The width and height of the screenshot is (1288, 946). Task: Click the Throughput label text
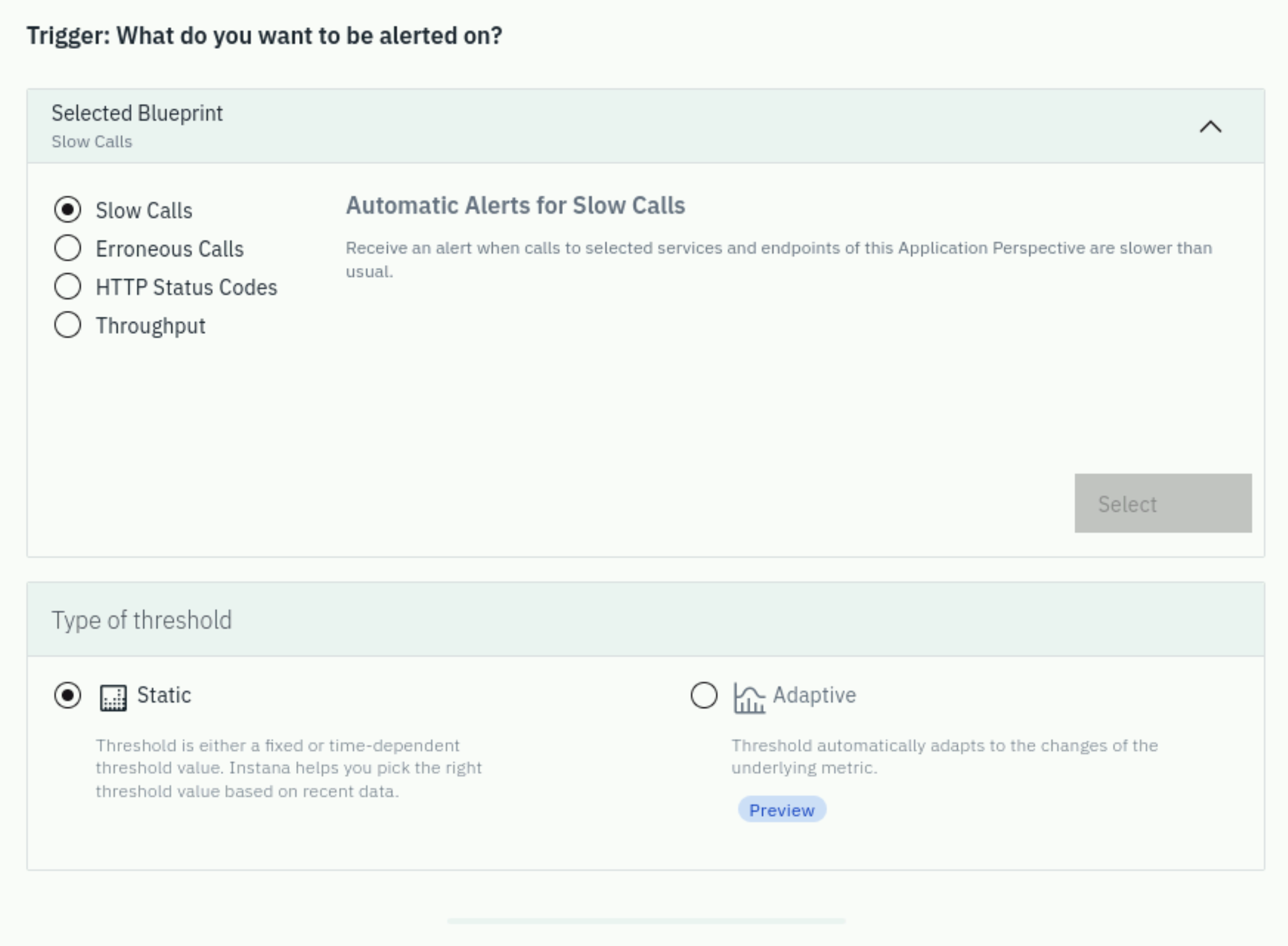point(150,326)
